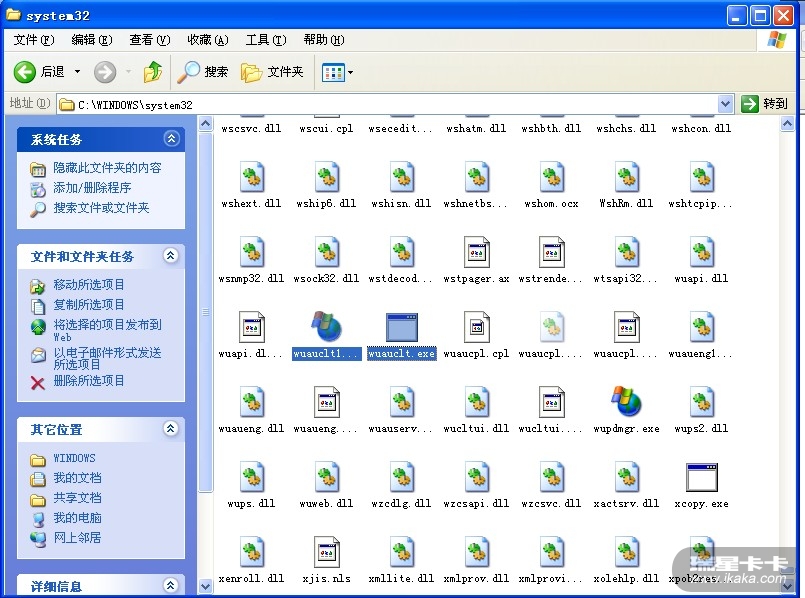Open the 帮助(H) menu

coord(324,40)
